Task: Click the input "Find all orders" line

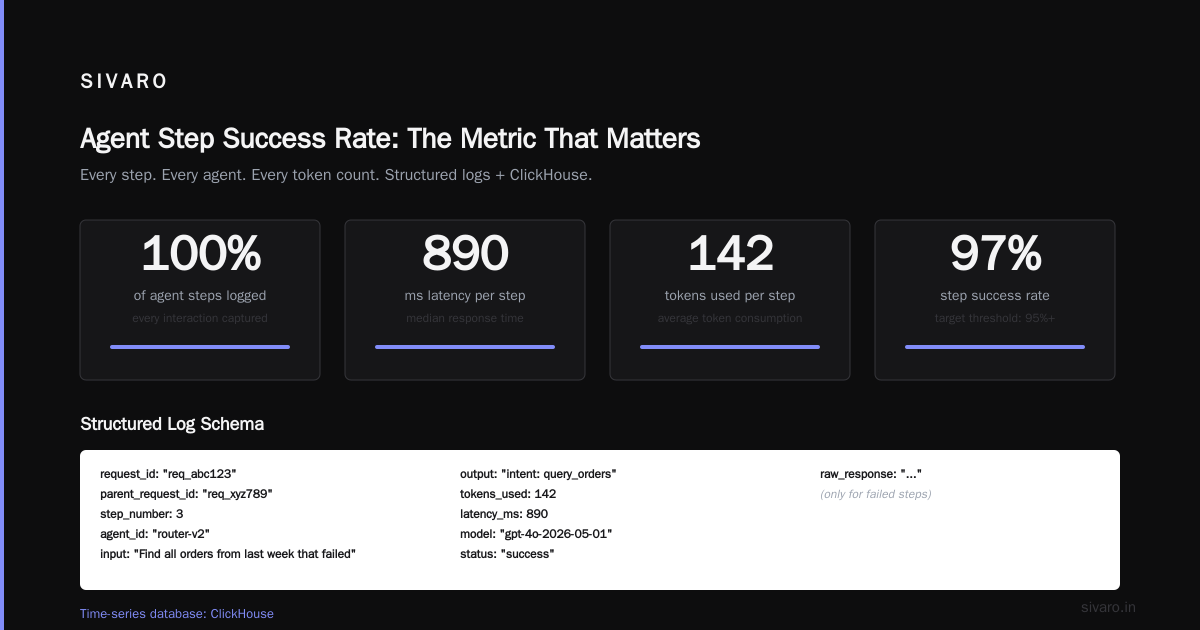Action: (228, 554)
